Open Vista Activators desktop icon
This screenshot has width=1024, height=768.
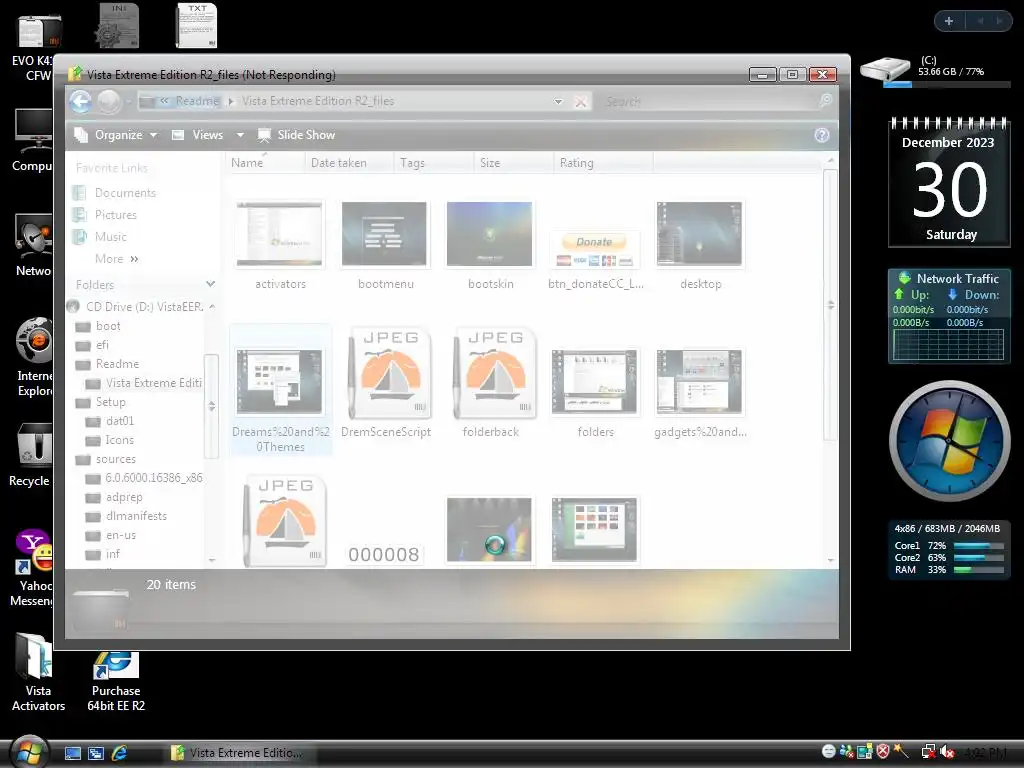[37, 672]
